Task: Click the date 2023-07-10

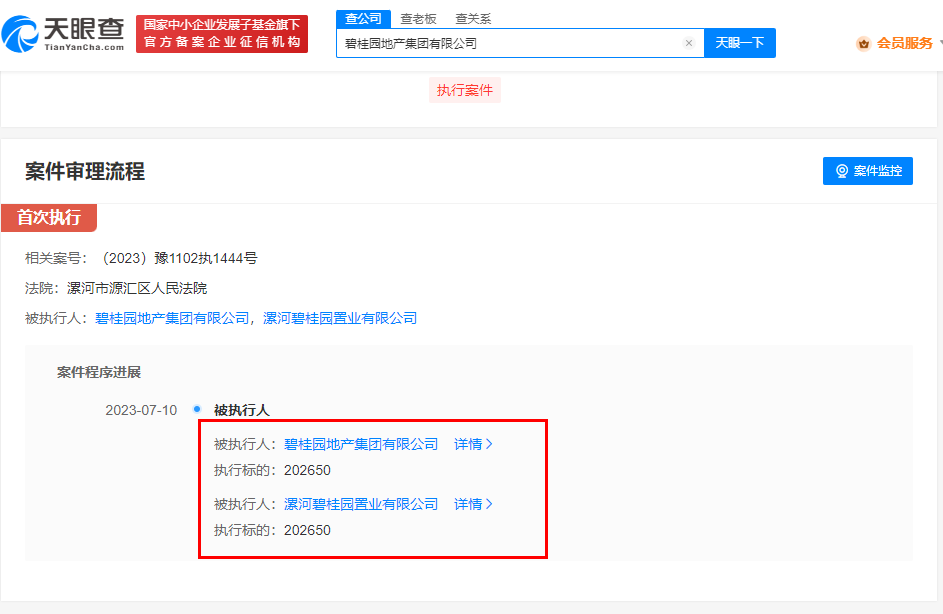Action: (141, 410)
